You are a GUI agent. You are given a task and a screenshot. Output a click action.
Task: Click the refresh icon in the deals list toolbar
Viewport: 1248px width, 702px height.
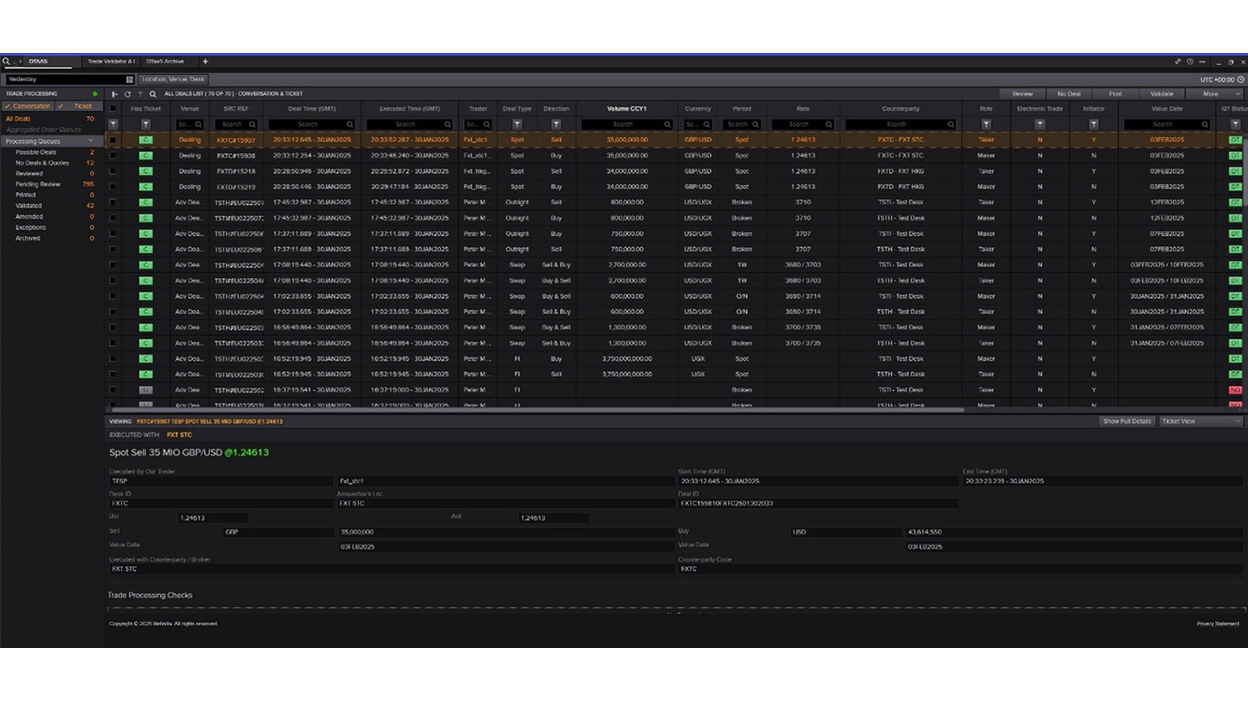point(127,94)
